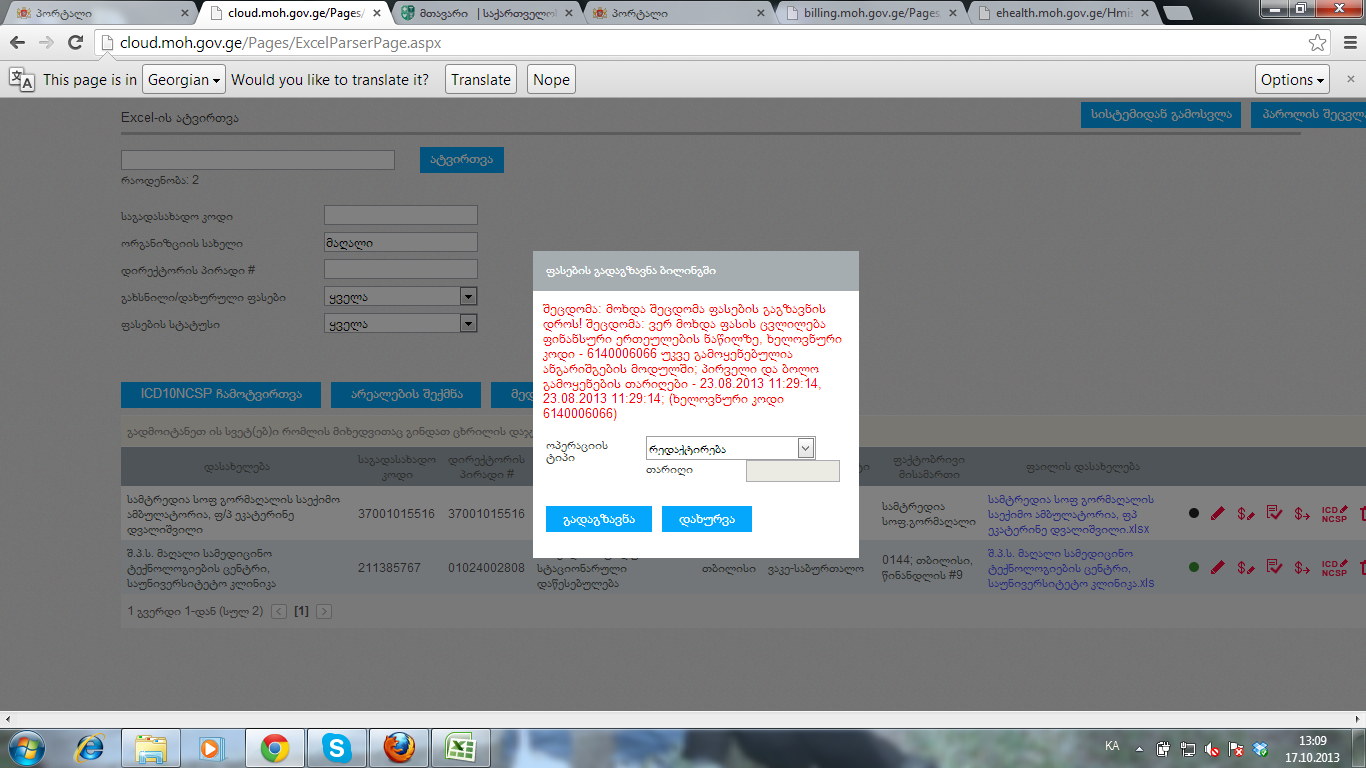Click the left arrow of the horizontal scrollbar
This screenshot has height=768, width=1366.
coord(9,719)
